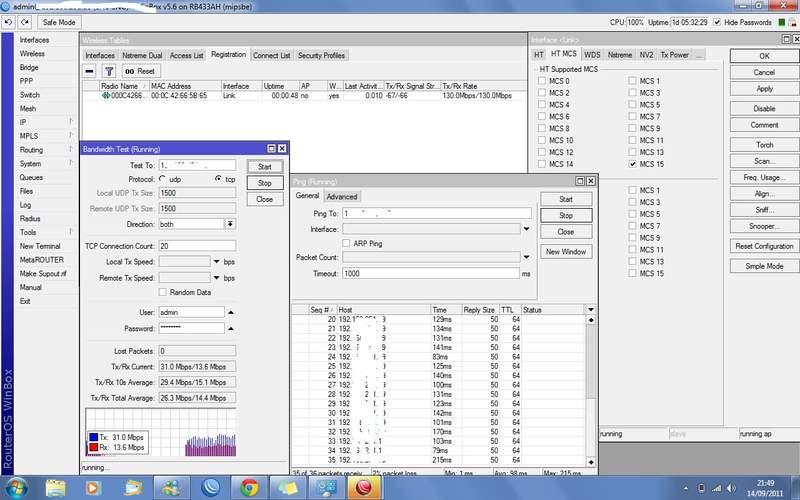Select ping row with sequence number 24
The height and width of the screenshot is (500, 800).
[439, 357]
